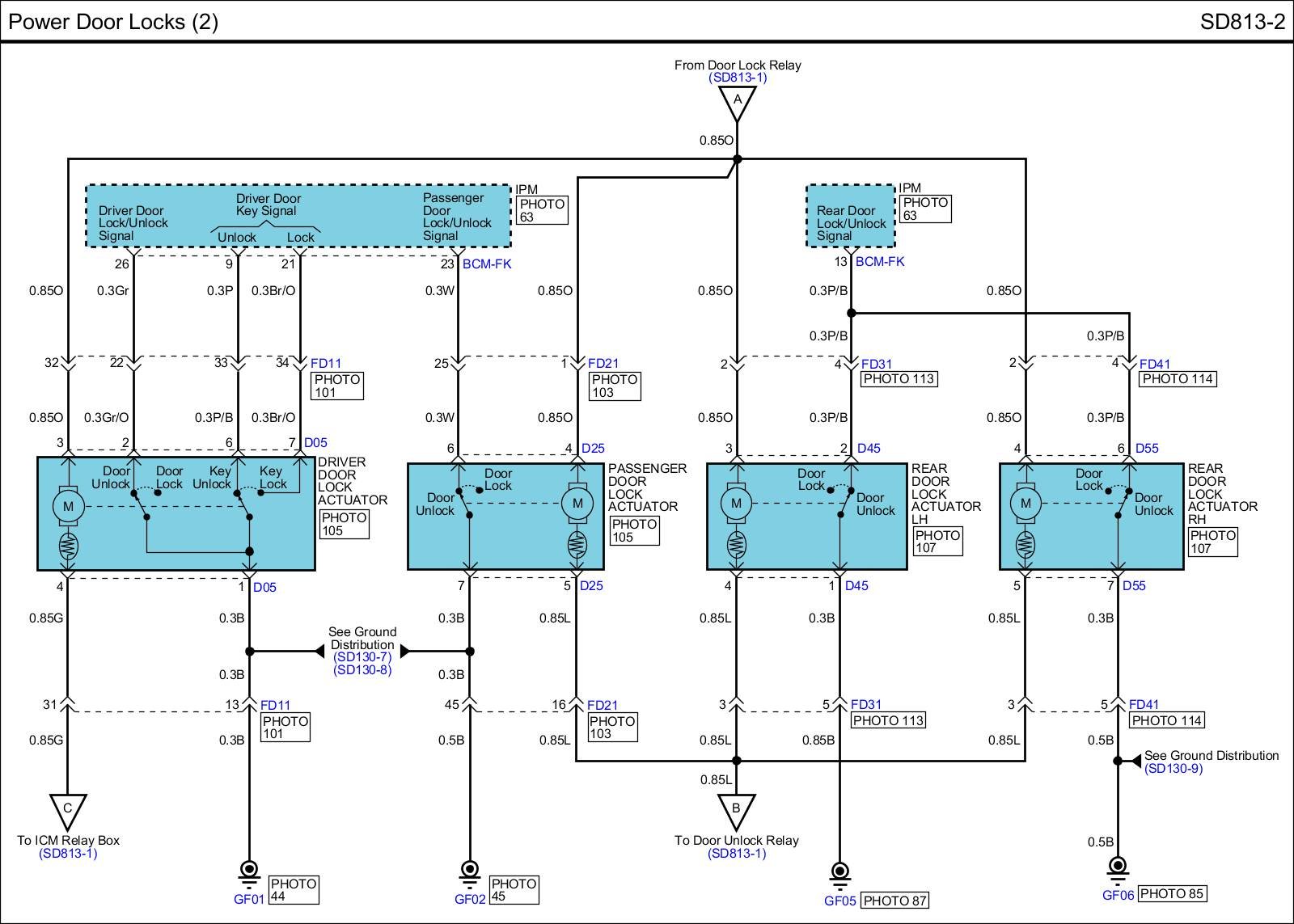
Task: Select the GF05 ground symbol
Action: [840, 872]
